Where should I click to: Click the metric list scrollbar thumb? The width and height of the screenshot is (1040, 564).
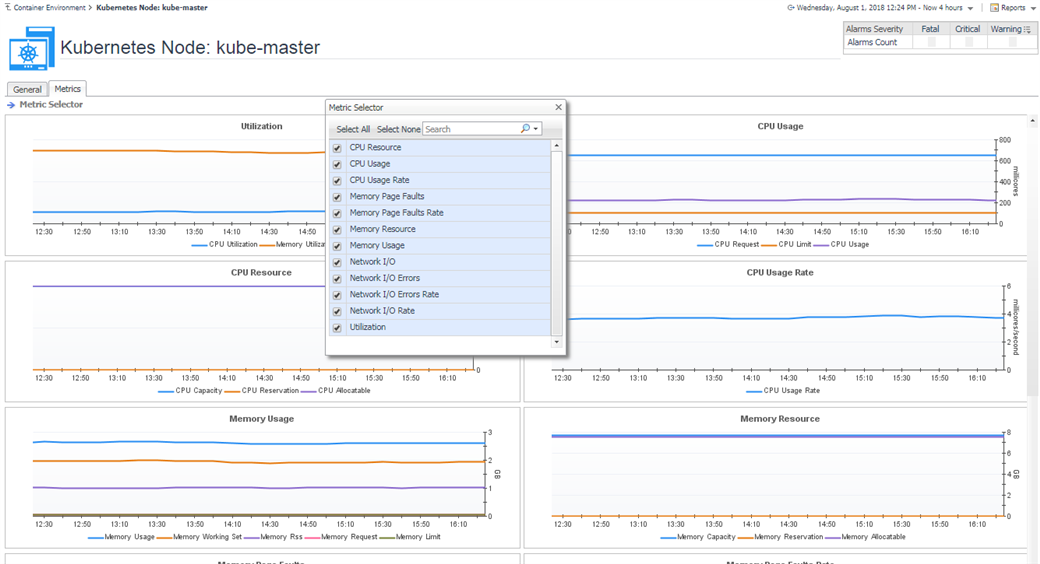[x=556, y=243]
